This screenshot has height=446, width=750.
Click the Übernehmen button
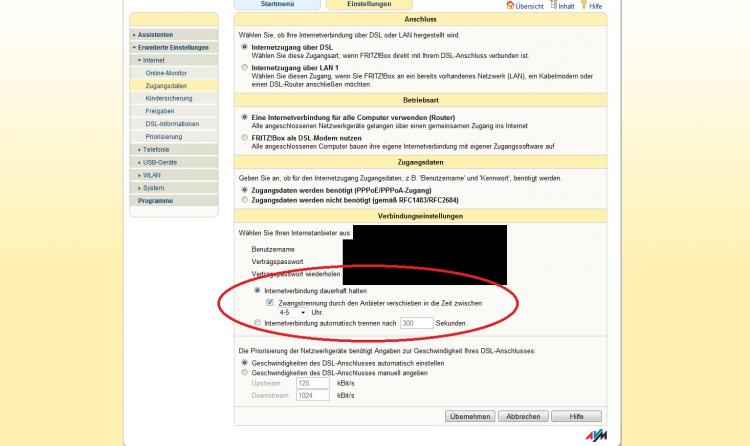click(x=470, y=415)
